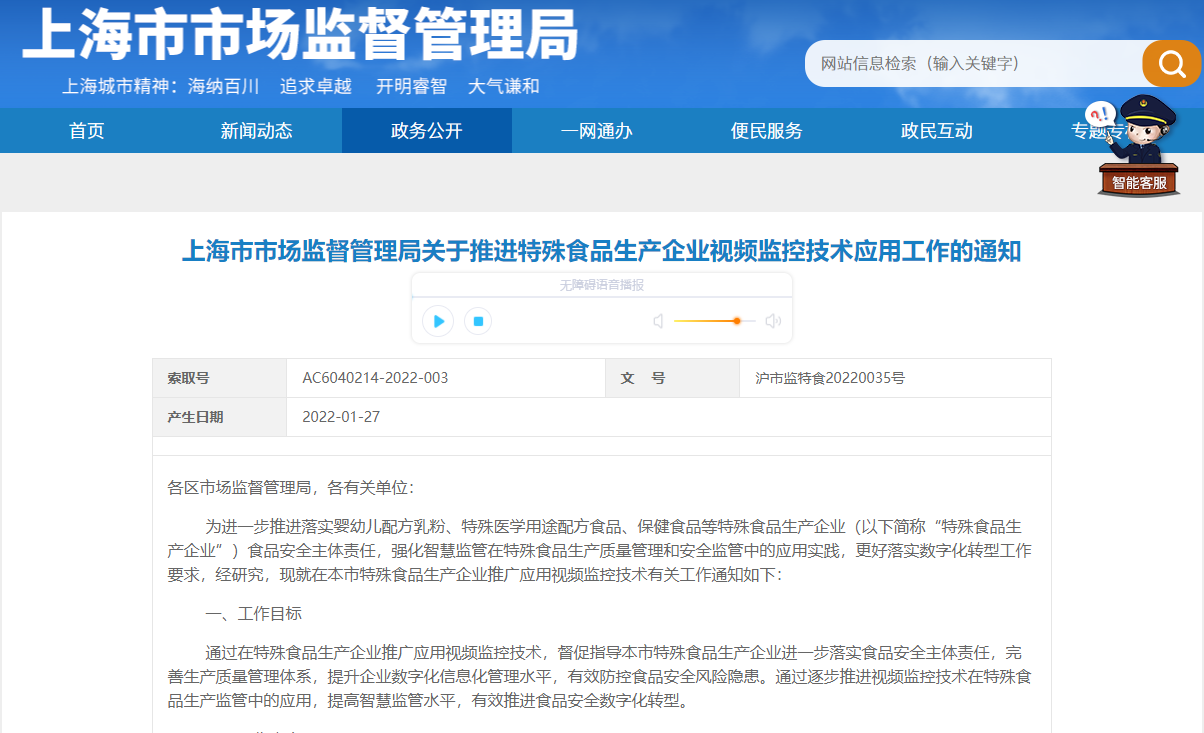Click the low volume speaker icon

coord(658,321)
